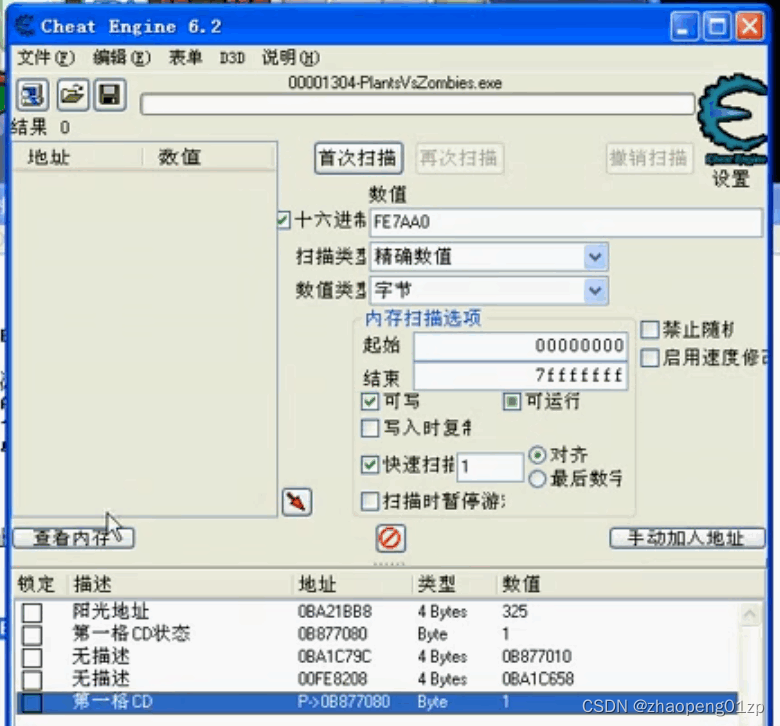Image resolution: width=780 pixels, height=726 pixels.
Task: Click the Cheat Engine title bar icon
Action: (x=24, y=26)
